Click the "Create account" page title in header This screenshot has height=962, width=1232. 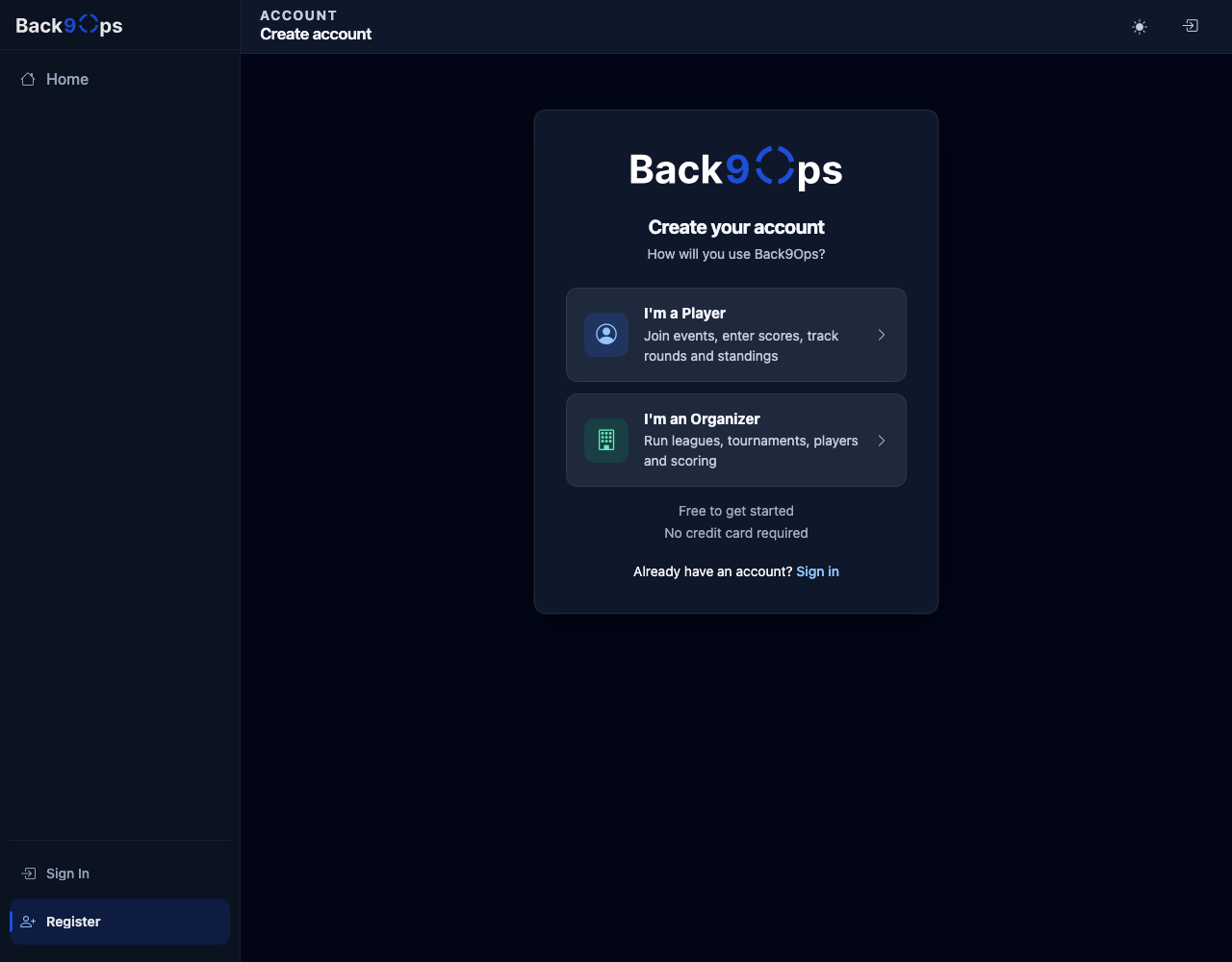point(316,34)
